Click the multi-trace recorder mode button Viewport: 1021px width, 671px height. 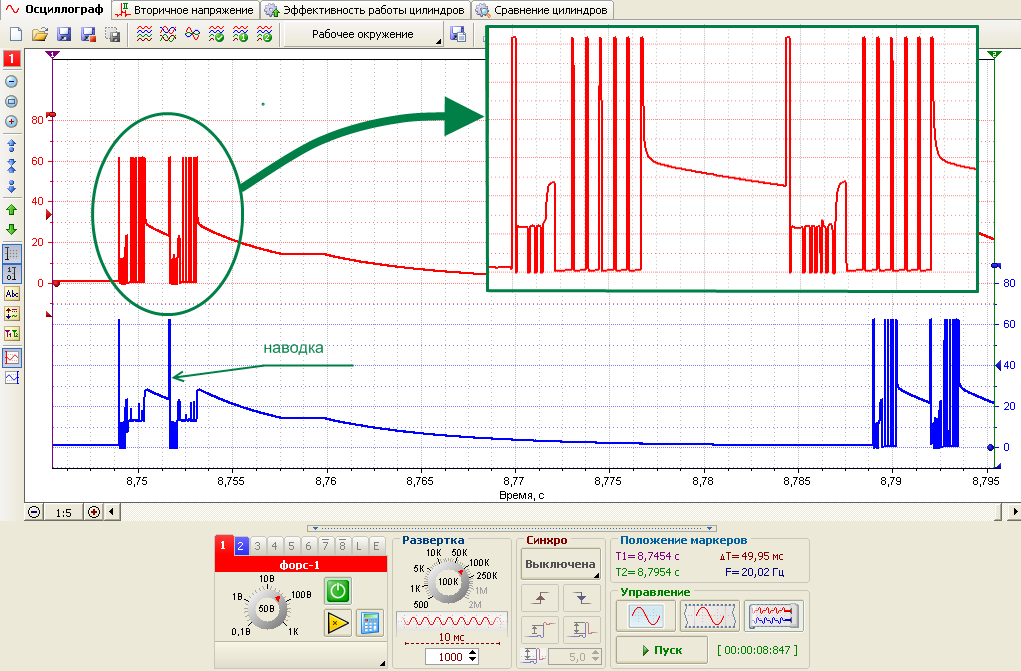774,616
